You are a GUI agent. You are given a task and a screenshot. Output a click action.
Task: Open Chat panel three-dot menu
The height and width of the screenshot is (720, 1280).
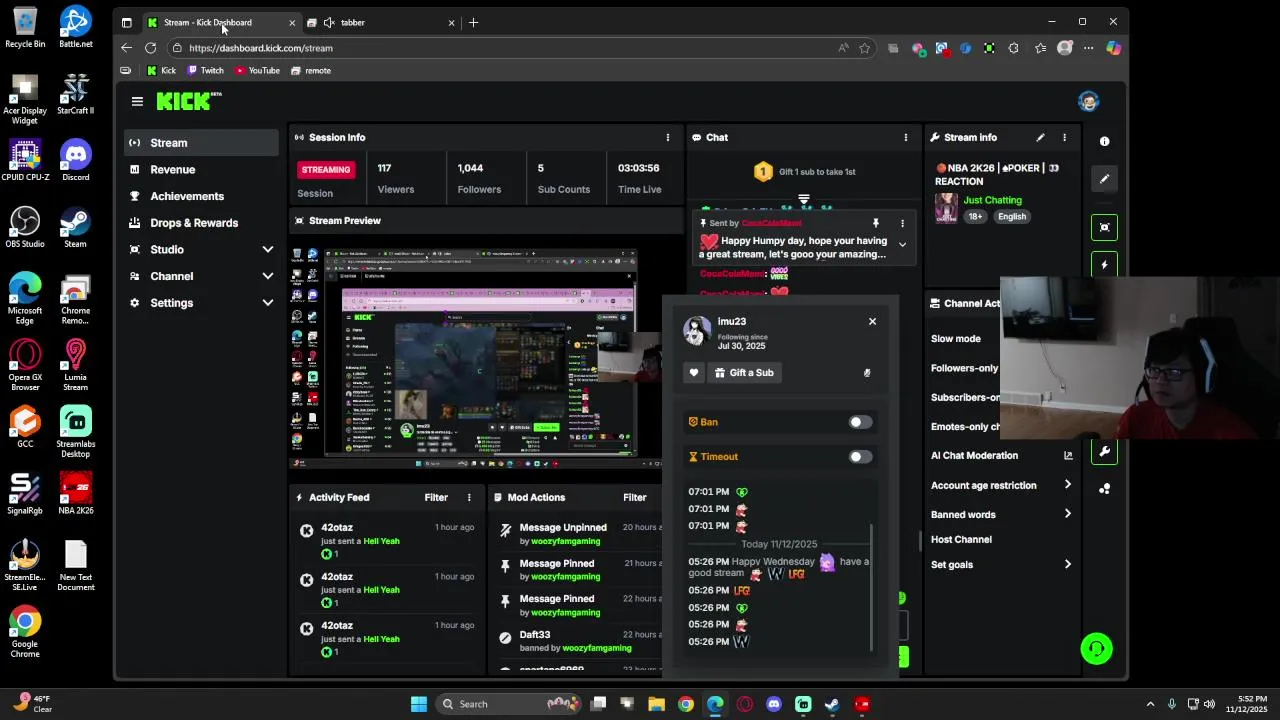click(x=906, y=137)
